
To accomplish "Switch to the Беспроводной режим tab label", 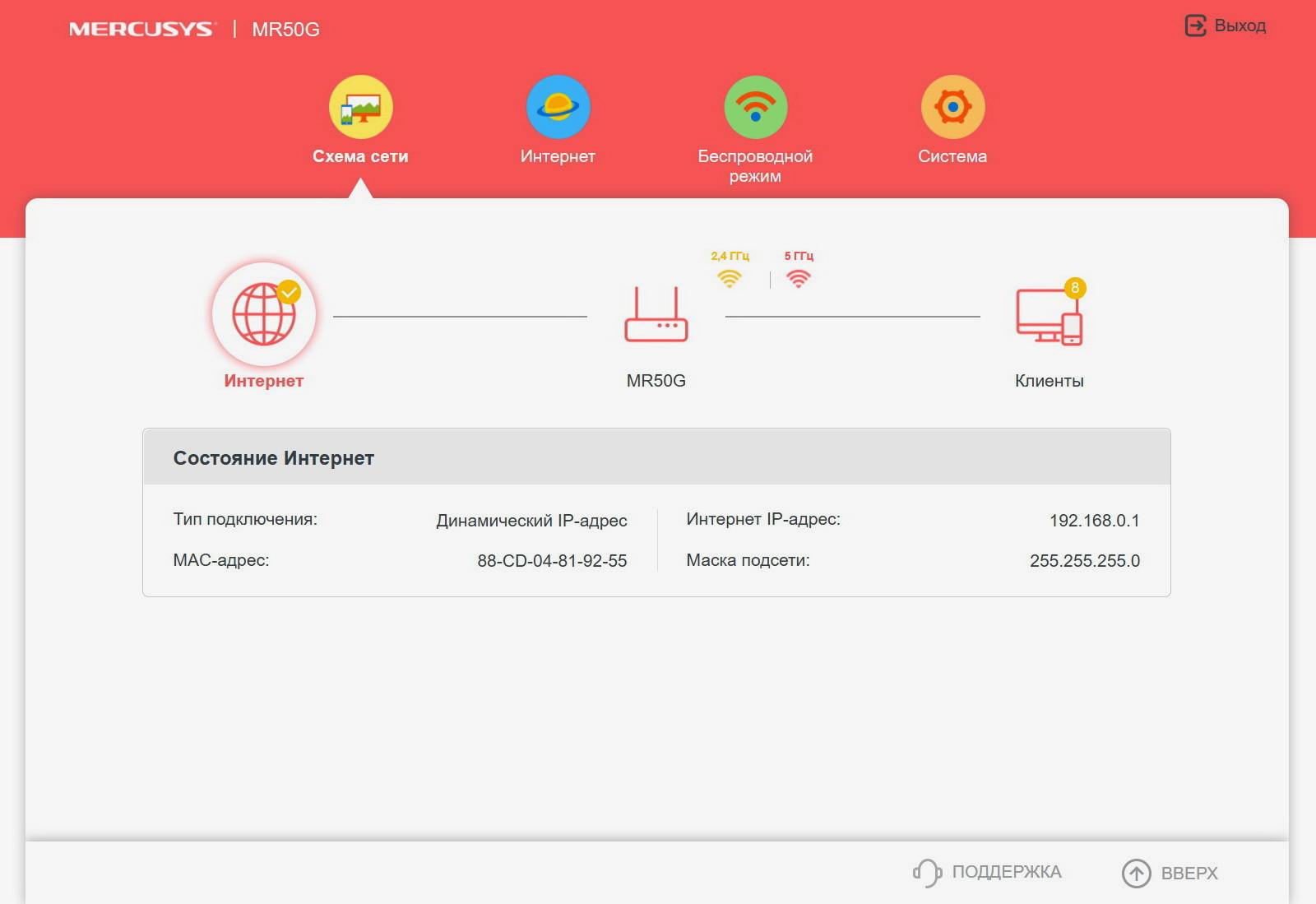I will click(755, 165).
